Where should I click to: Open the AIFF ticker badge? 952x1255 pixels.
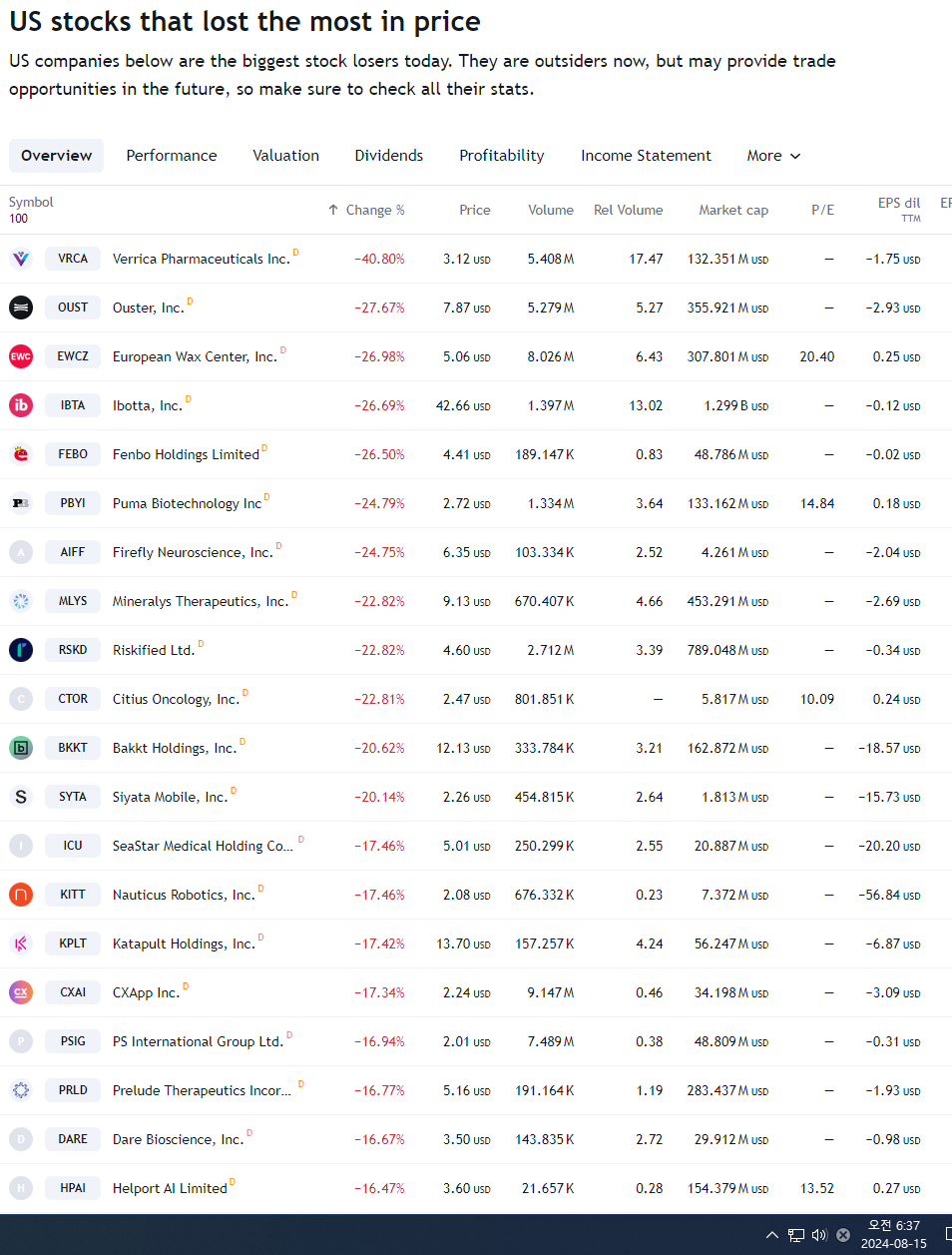click(x=73, y=552)
